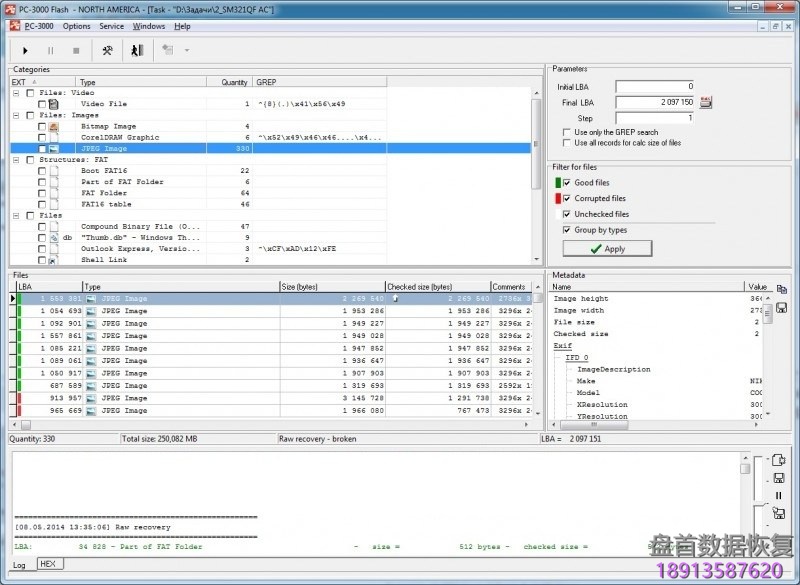
Task: Click the pause log icon beside log panel
Action: [x=778, y=495]
